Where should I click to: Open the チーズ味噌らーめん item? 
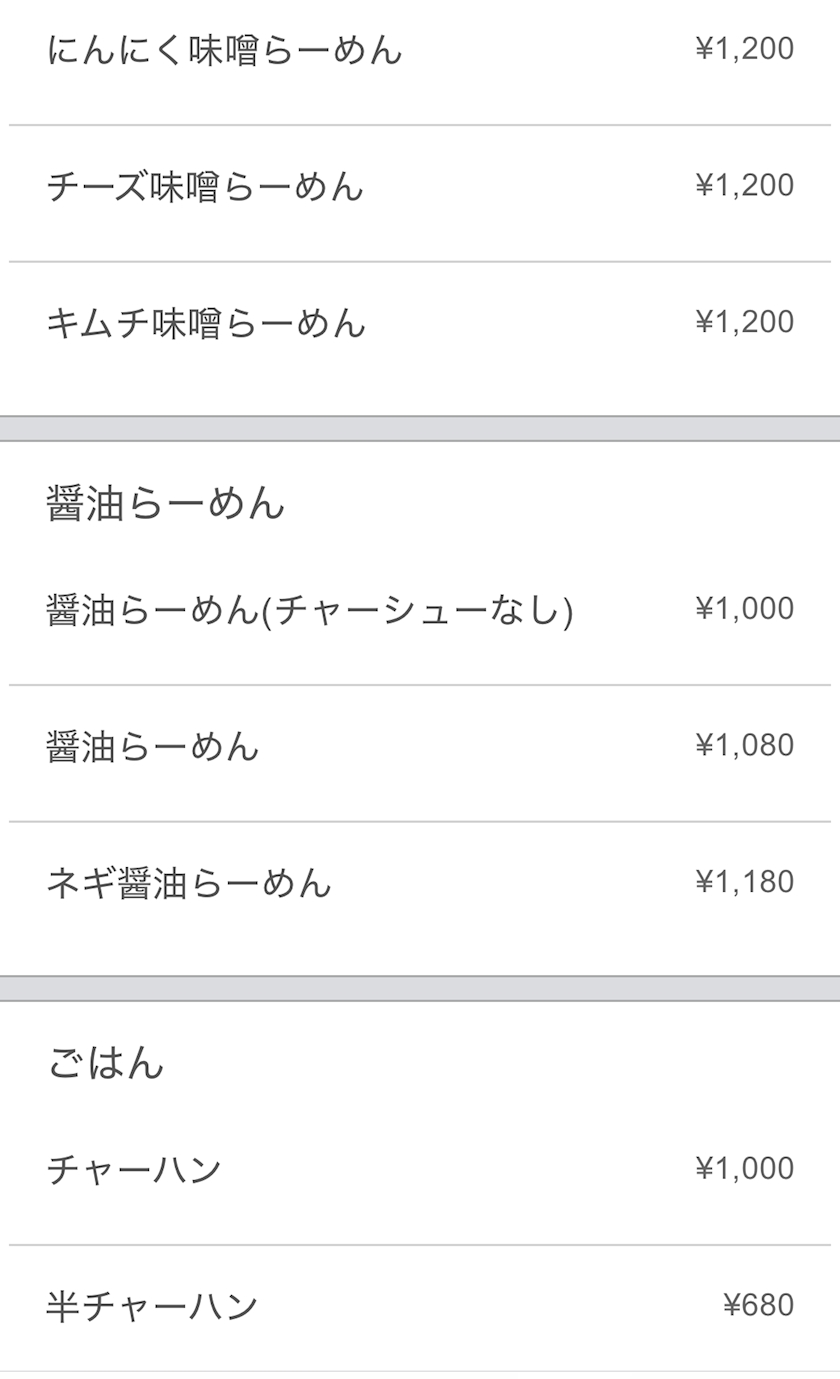tap(205, 186)
